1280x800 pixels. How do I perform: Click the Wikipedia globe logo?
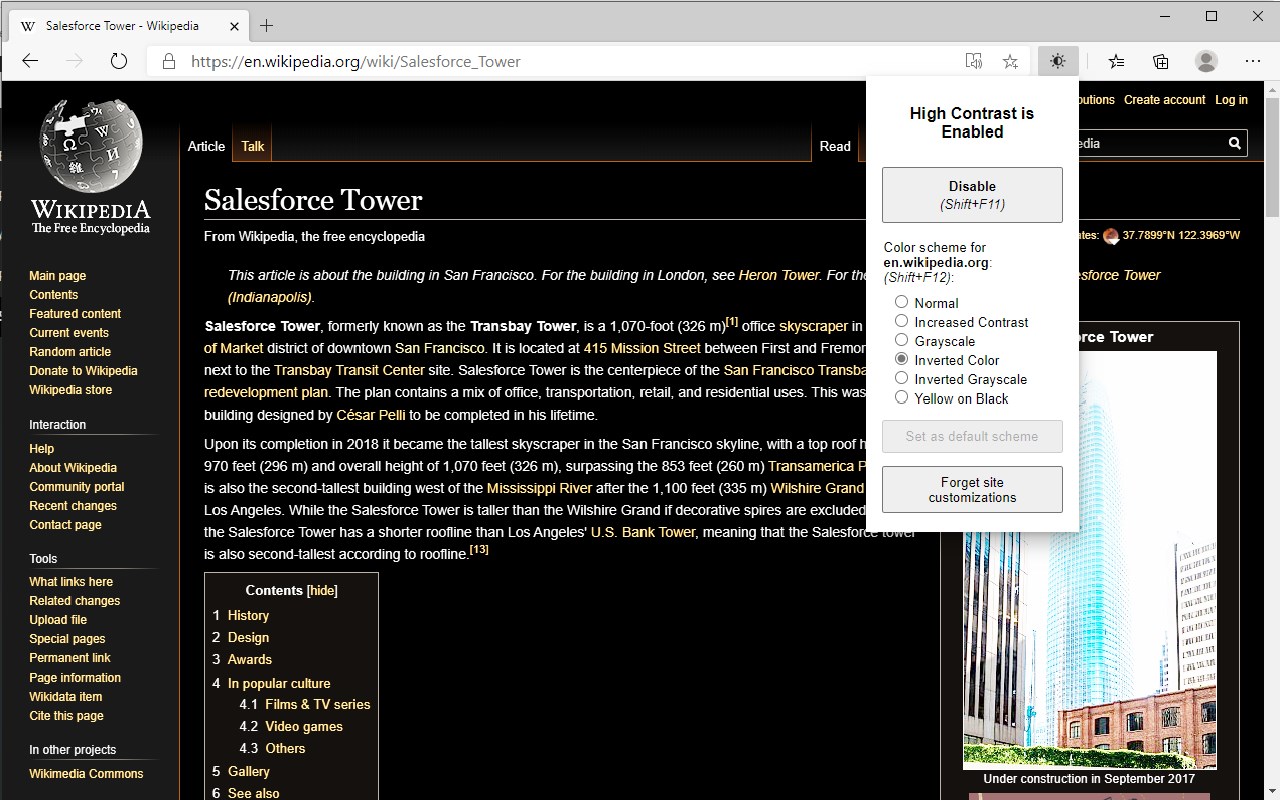tap(91, 167)
